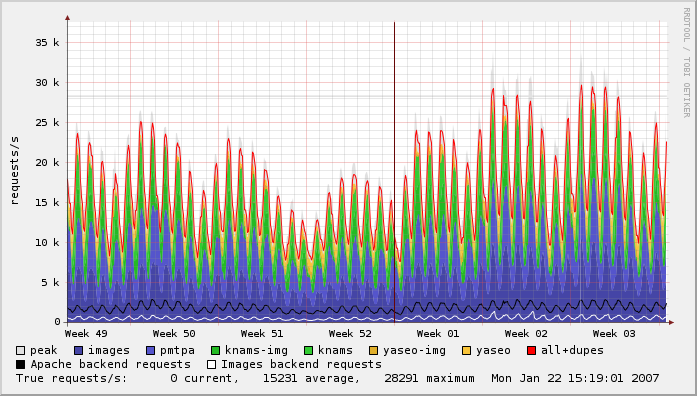Click the images legend color swatch

(x=78, y=351)
